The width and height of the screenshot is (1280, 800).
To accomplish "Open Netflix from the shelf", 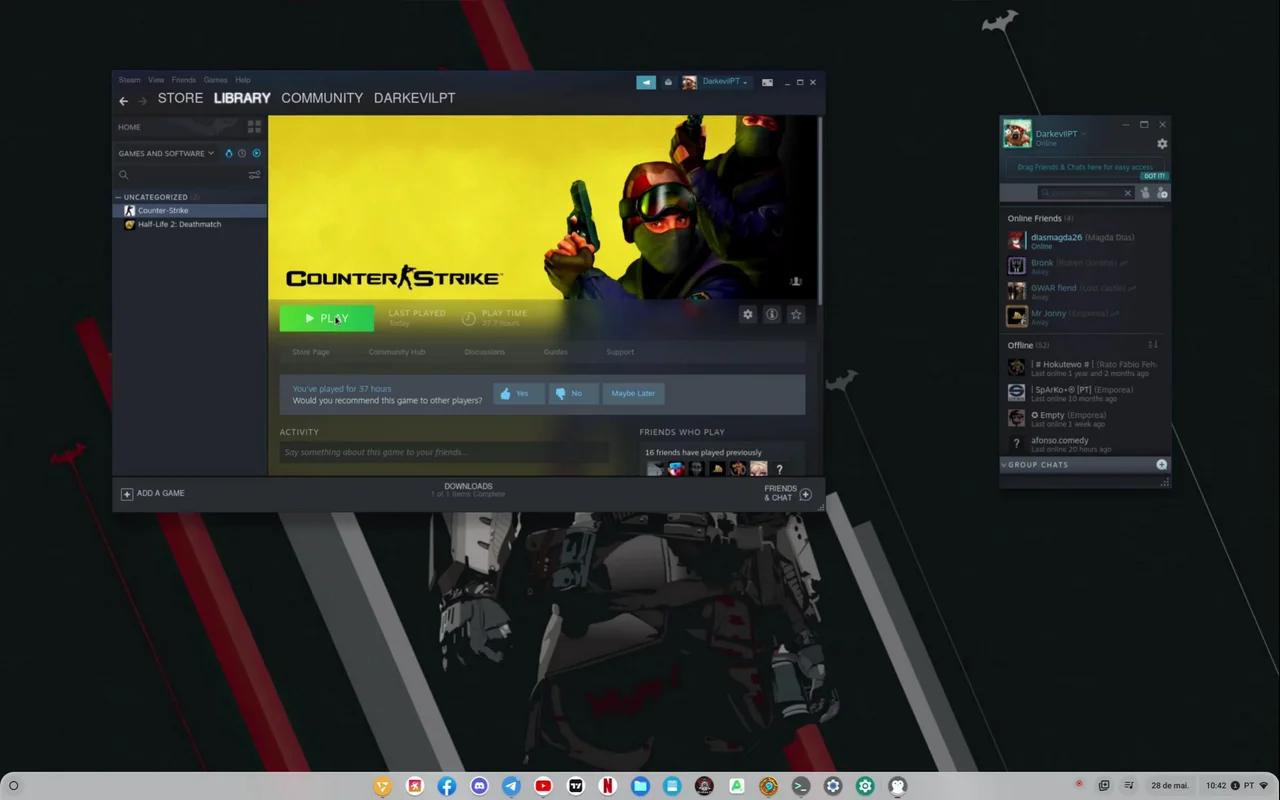I will 608,786.
